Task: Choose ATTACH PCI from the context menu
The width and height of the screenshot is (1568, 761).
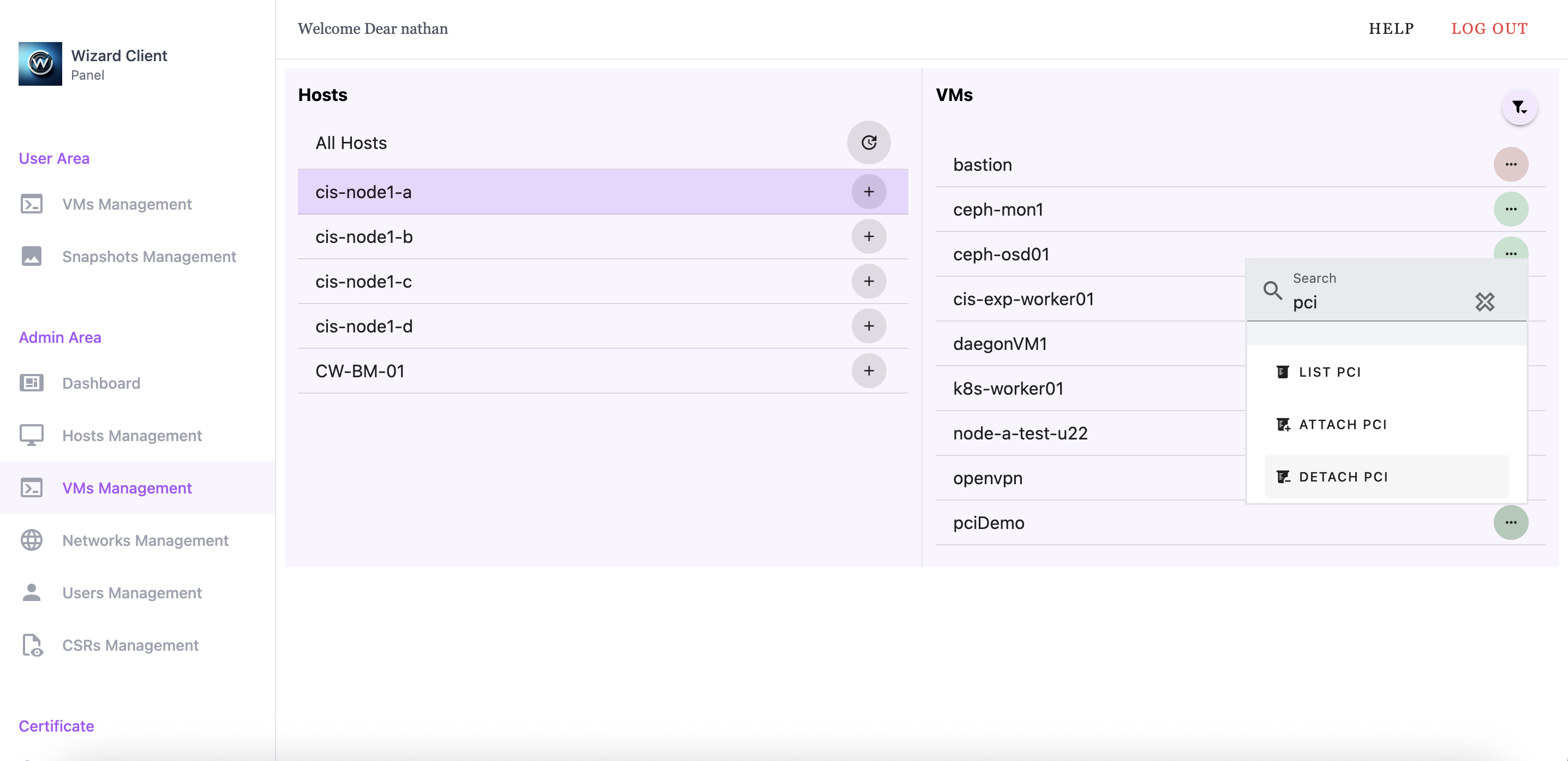Action: point(1343,424)
